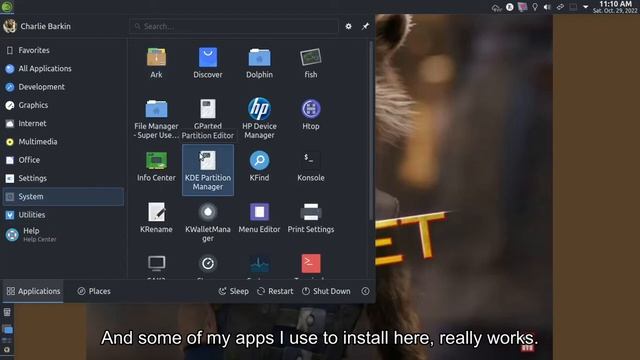Launch Htop process viewer

[311, 115]
